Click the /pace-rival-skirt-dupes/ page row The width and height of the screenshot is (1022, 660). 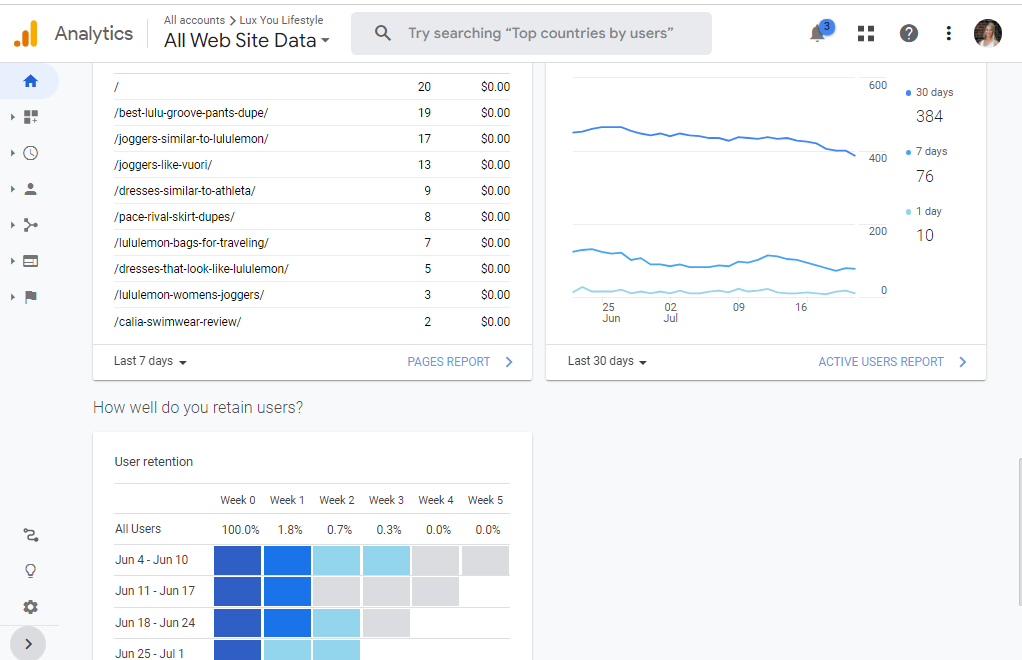click(312, 217)
